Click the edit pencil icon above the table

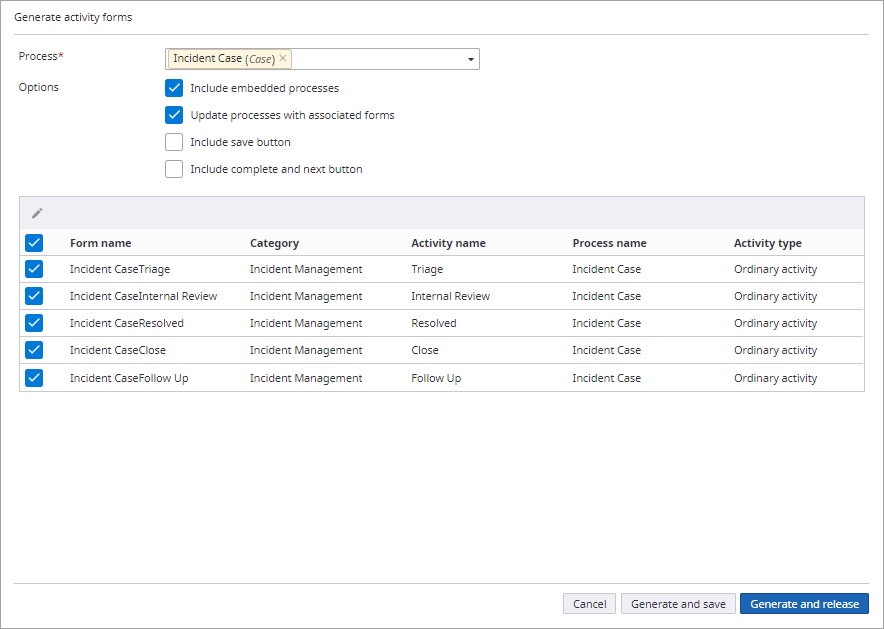(x=37, y=212)
